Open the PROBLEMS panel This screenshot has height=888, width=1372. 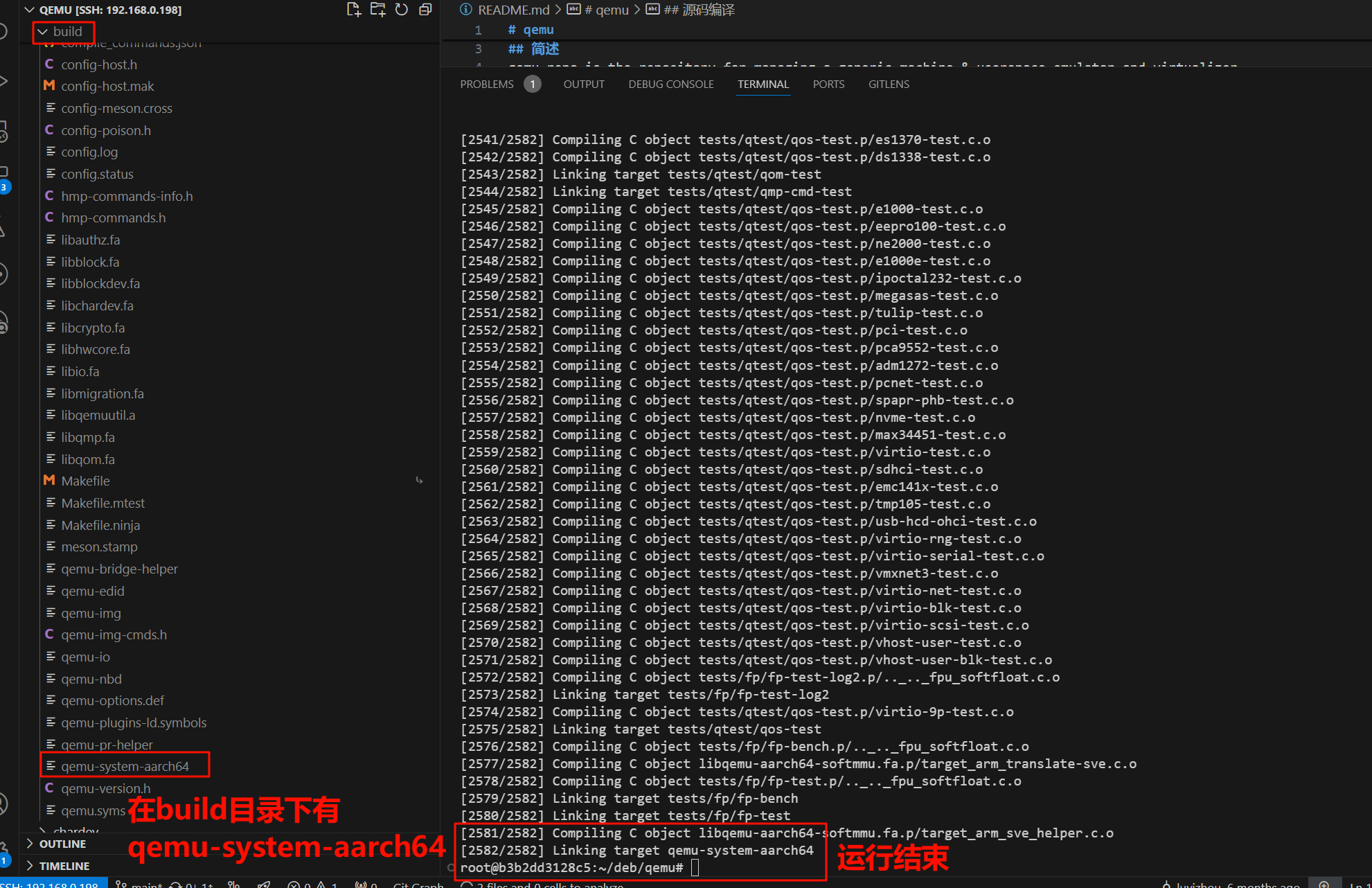click(487, 84)
